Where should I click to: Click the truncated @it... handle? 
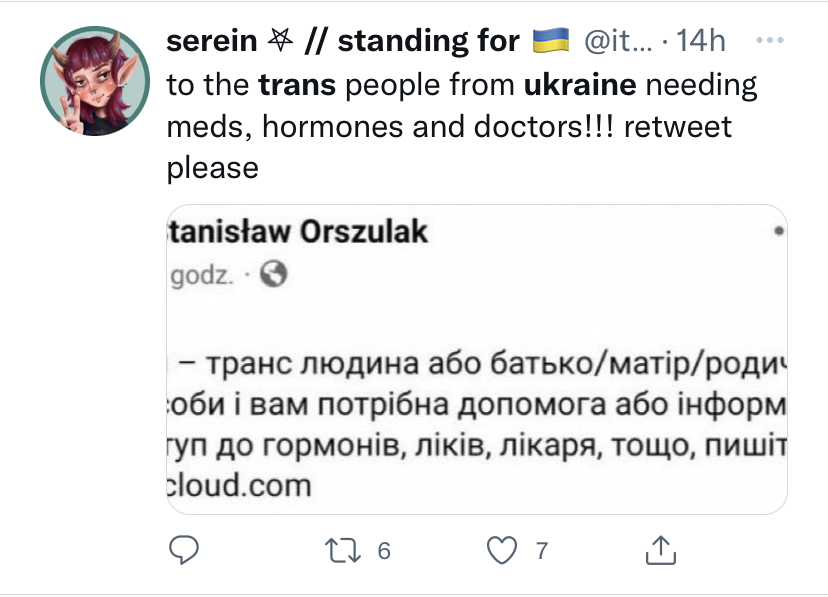tap(618, 41)
